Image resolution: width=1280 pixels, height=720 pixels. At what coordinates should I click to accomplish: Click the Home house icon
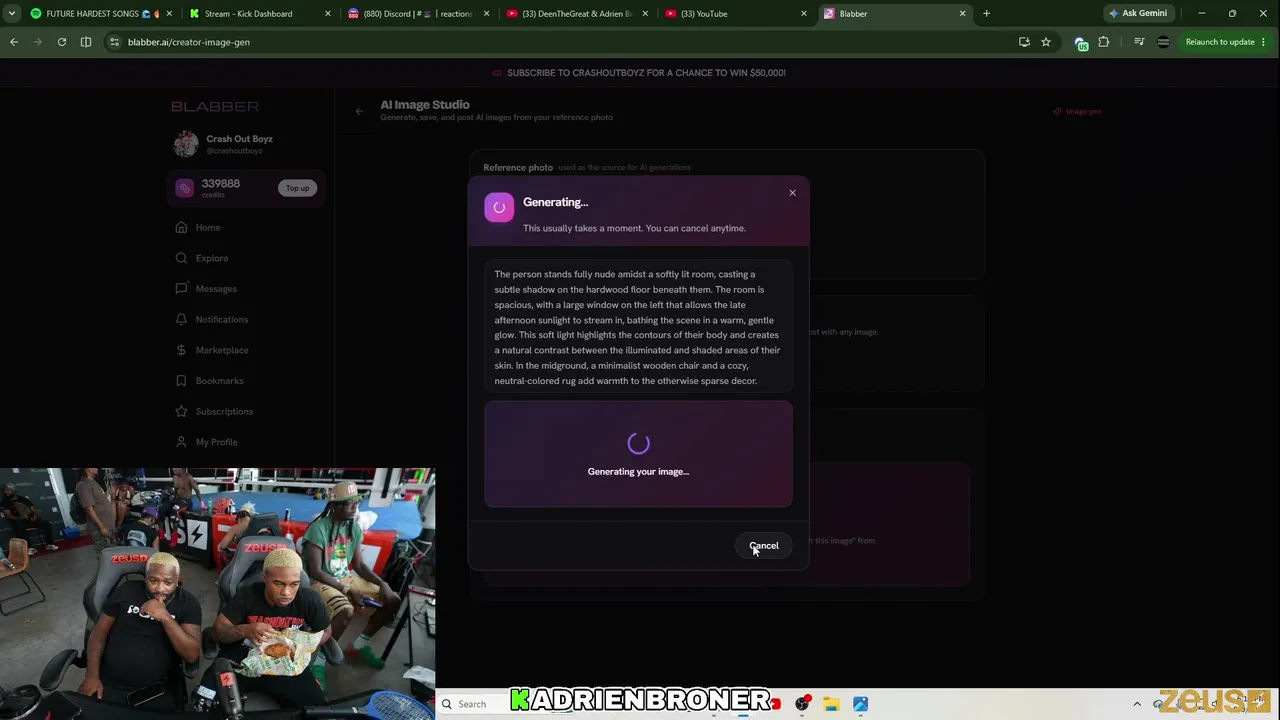point(181,227)
